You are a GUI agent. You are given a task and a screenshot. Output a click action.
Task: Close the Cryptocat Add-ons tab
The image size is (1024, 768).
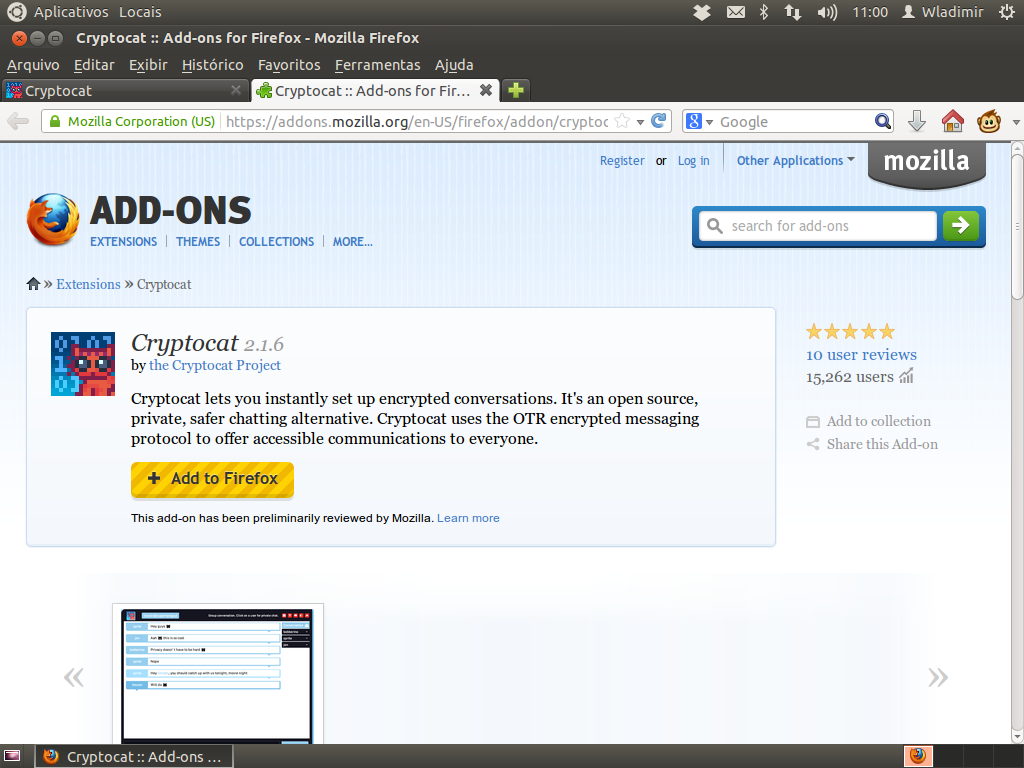tap(486, 90)
